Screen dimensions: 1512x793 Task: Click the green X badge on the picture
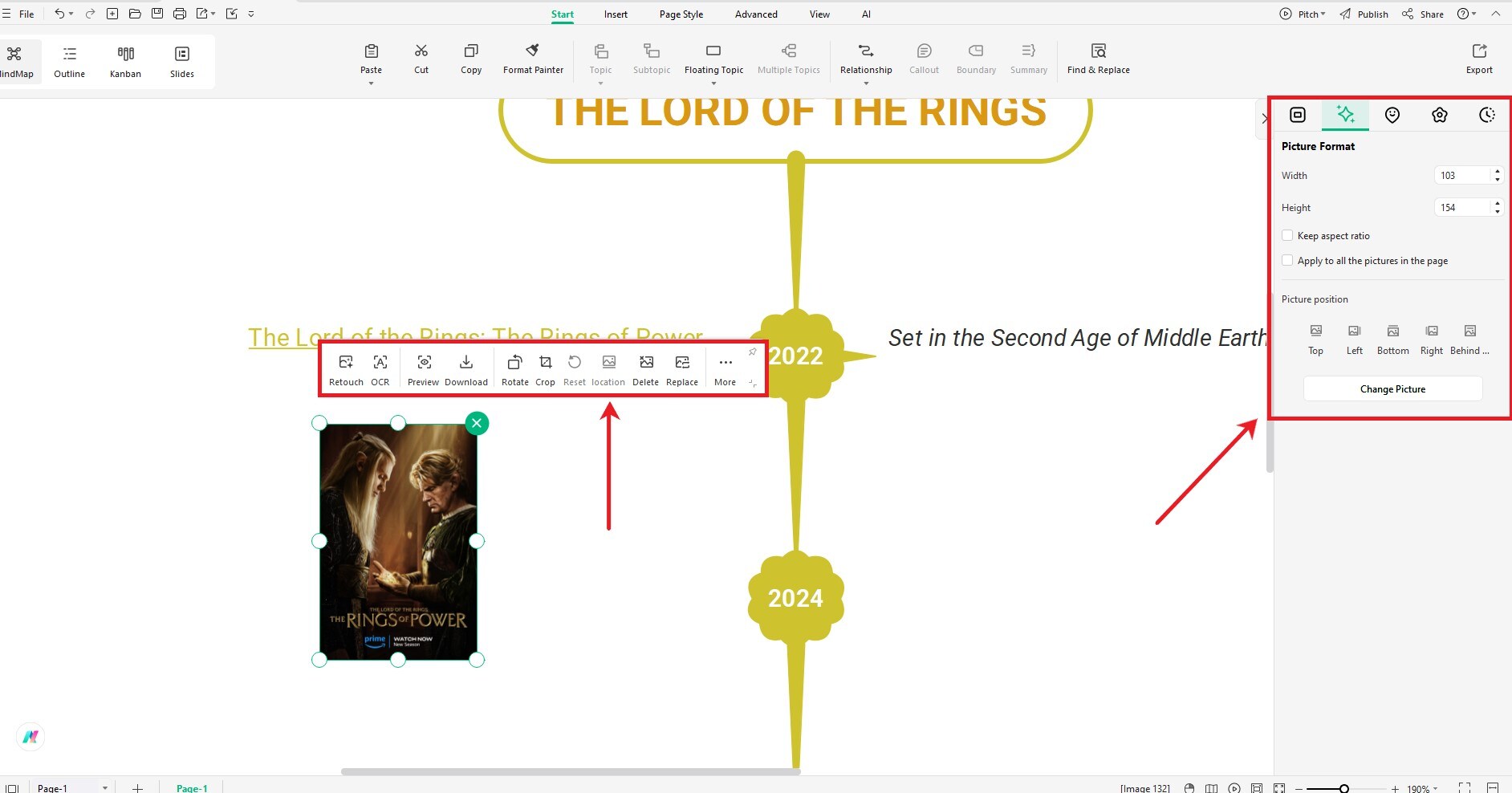(x=477, y=423)
